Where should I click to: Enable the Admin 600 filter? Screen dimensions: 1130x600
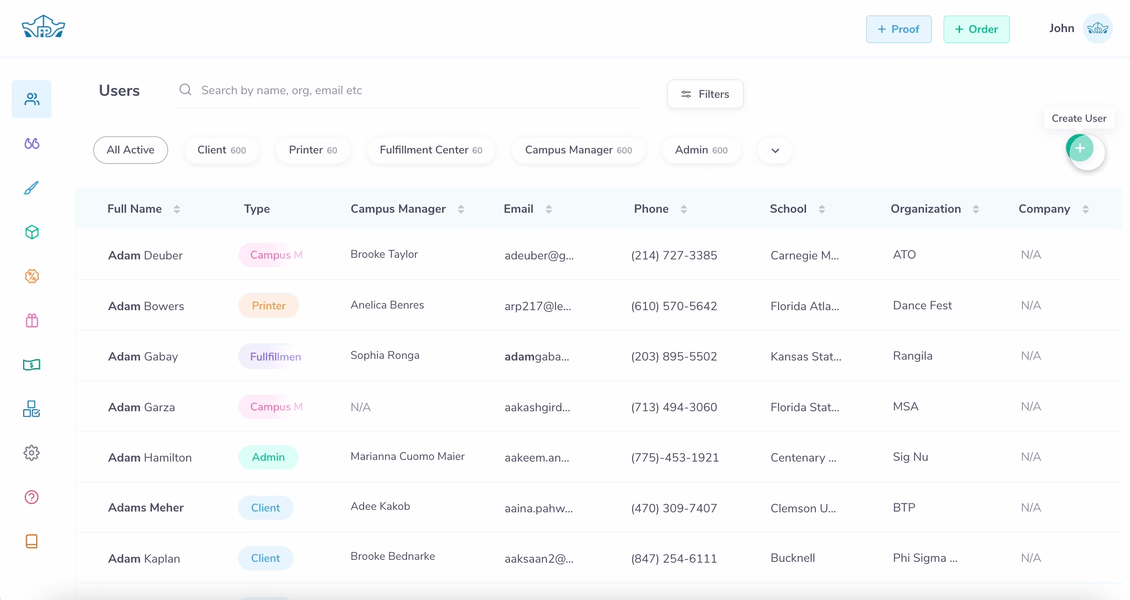pos(700,149)
